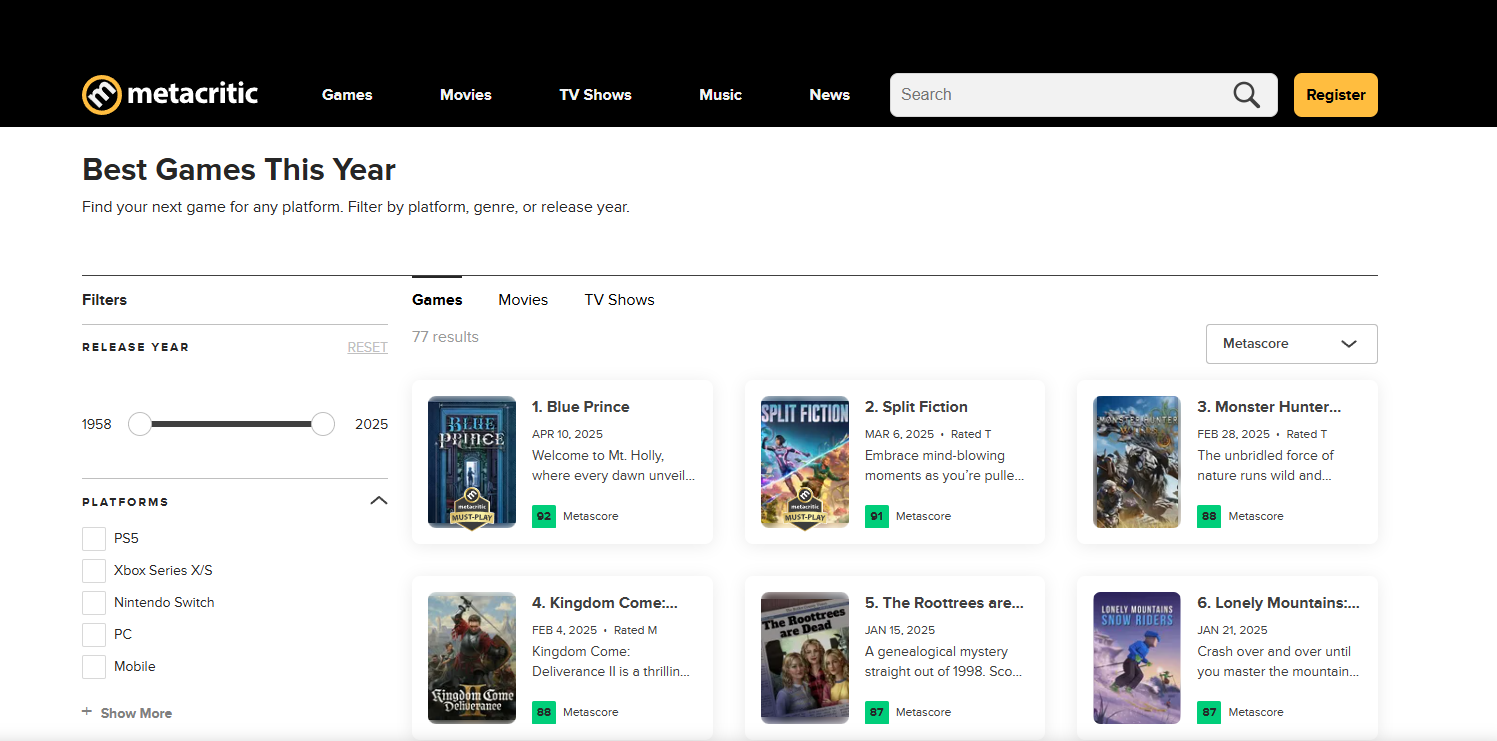Image resolution: width=1497 pixels, height=741 pixels.
Task: Click the plus icon beside Show More
Action: point(87,712)
